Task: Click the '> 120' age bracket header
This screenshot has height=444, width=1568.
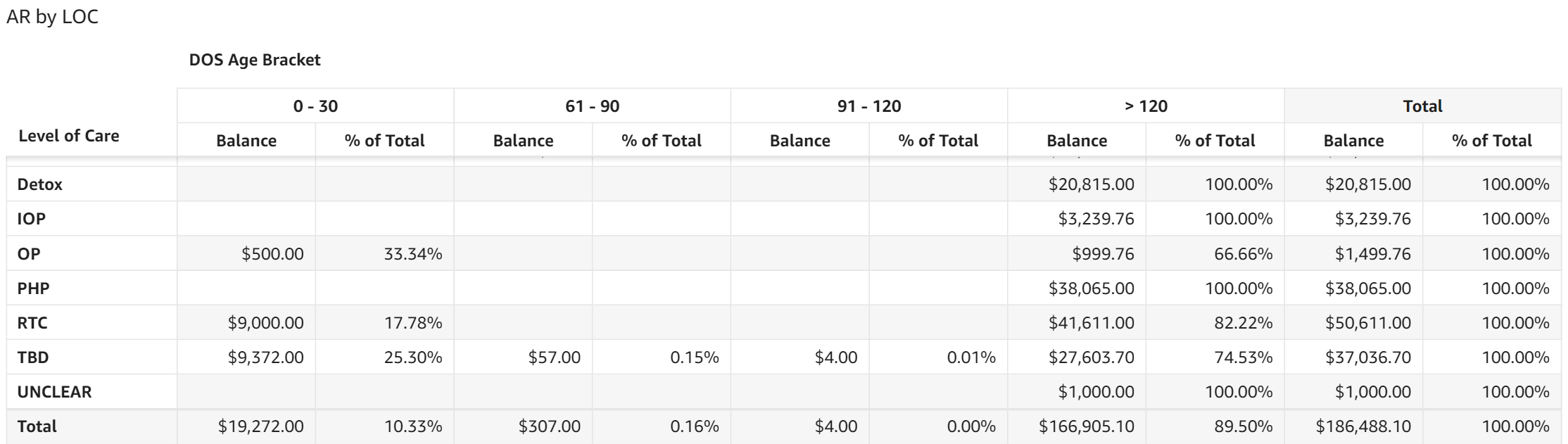Action: pos(1146,106)
